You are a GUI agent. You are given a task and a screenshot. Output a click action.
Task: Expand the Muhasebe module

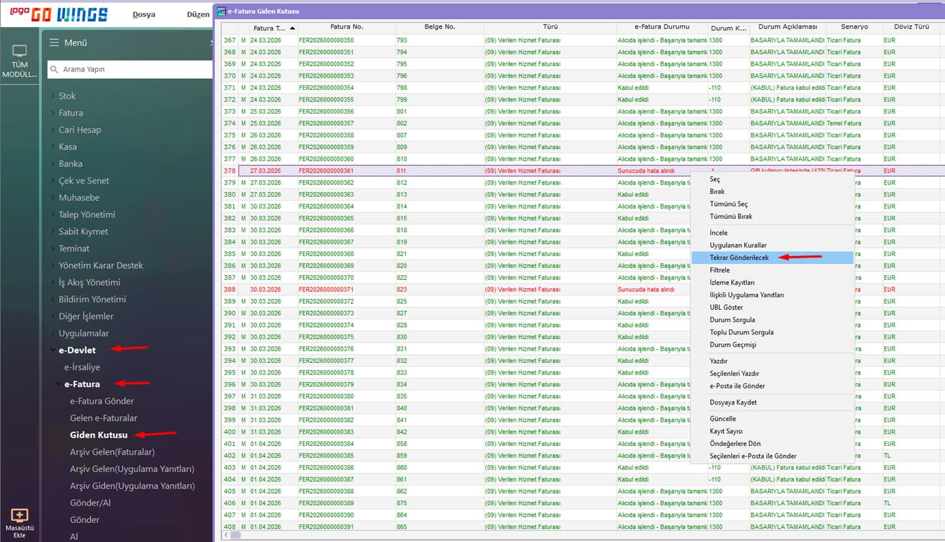point(52,197)
